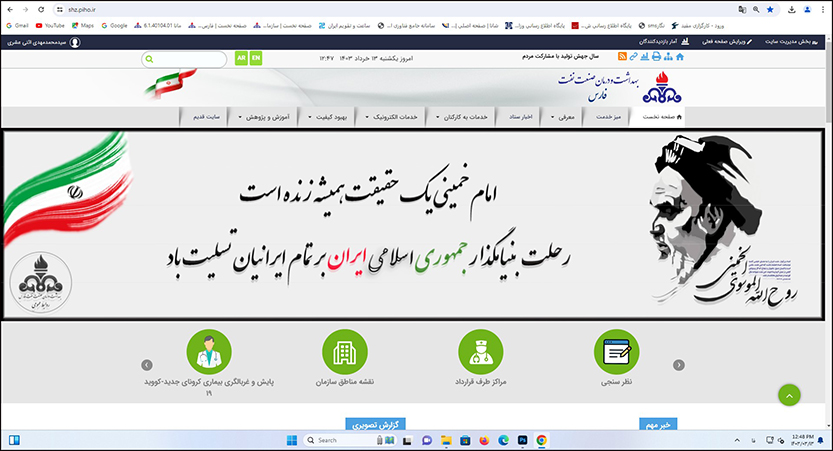
Task: Open the Windows Start menu
Action: coord(292,440)
